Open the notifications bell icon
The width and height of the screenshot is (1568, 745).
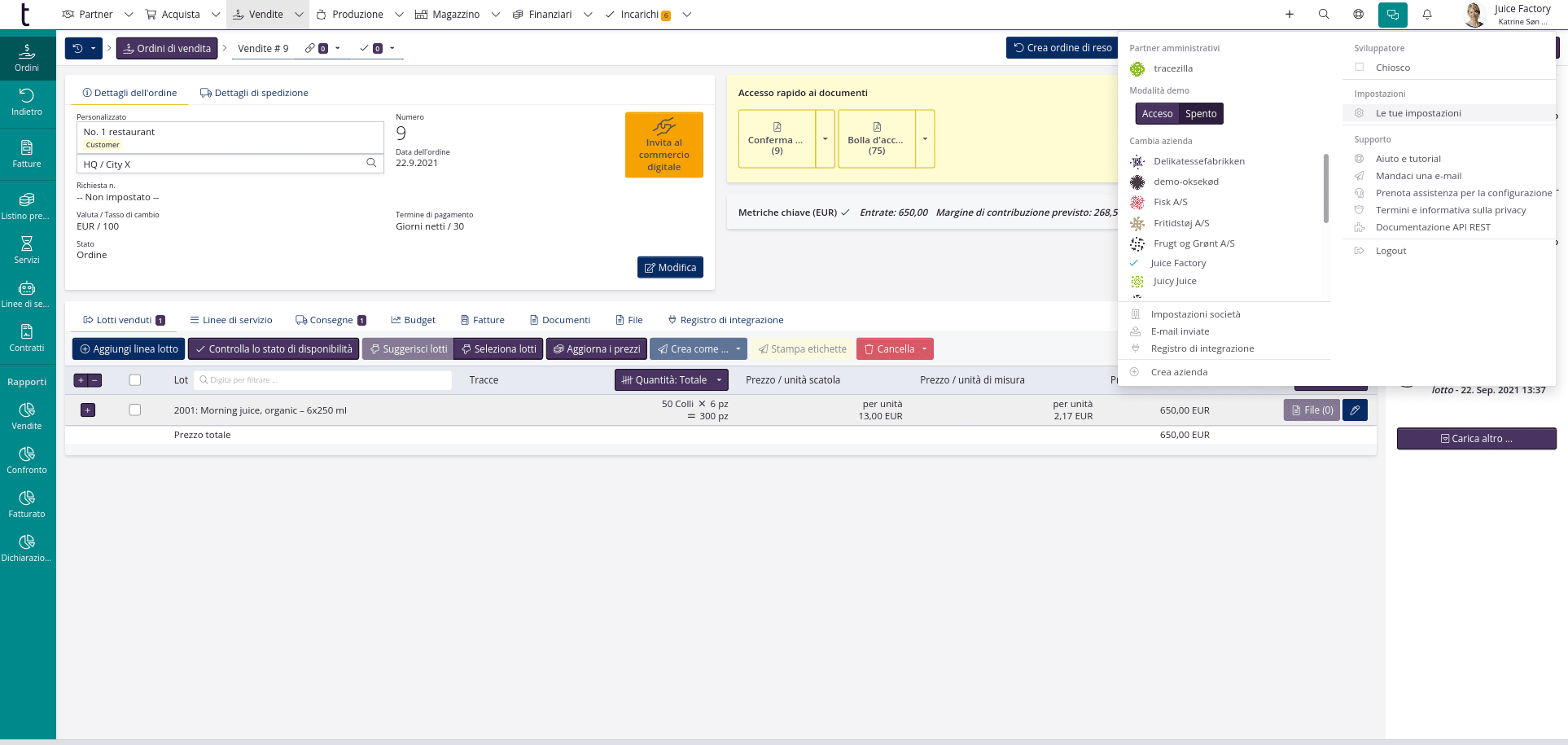tap(1427, 14)
